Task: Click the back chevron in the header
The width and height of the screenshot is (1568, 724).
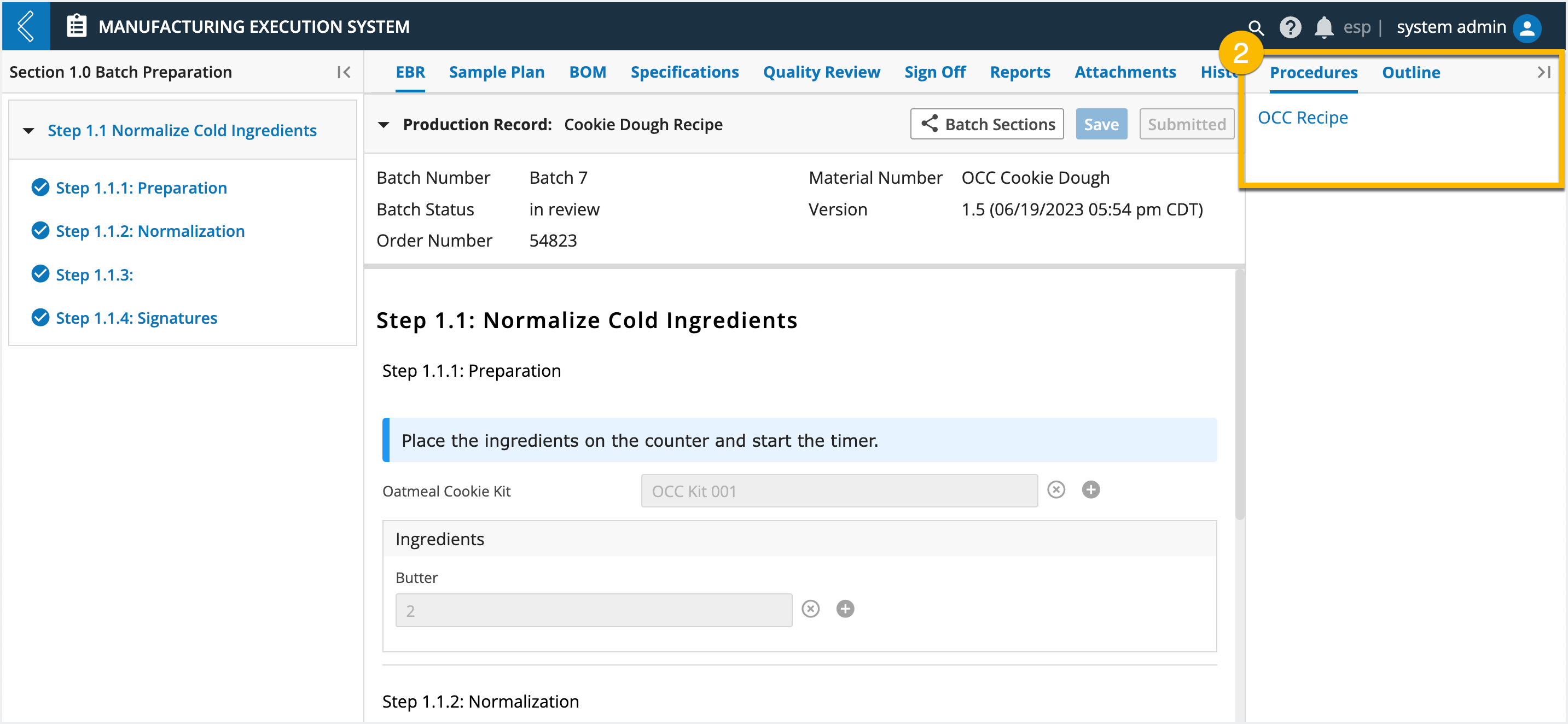Action: (26, 26)
